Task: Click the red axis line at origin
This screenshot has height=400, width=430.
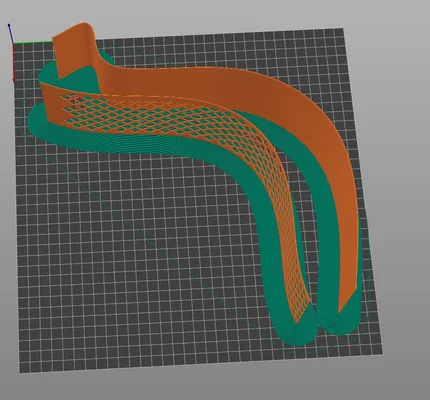Action: 14,62
